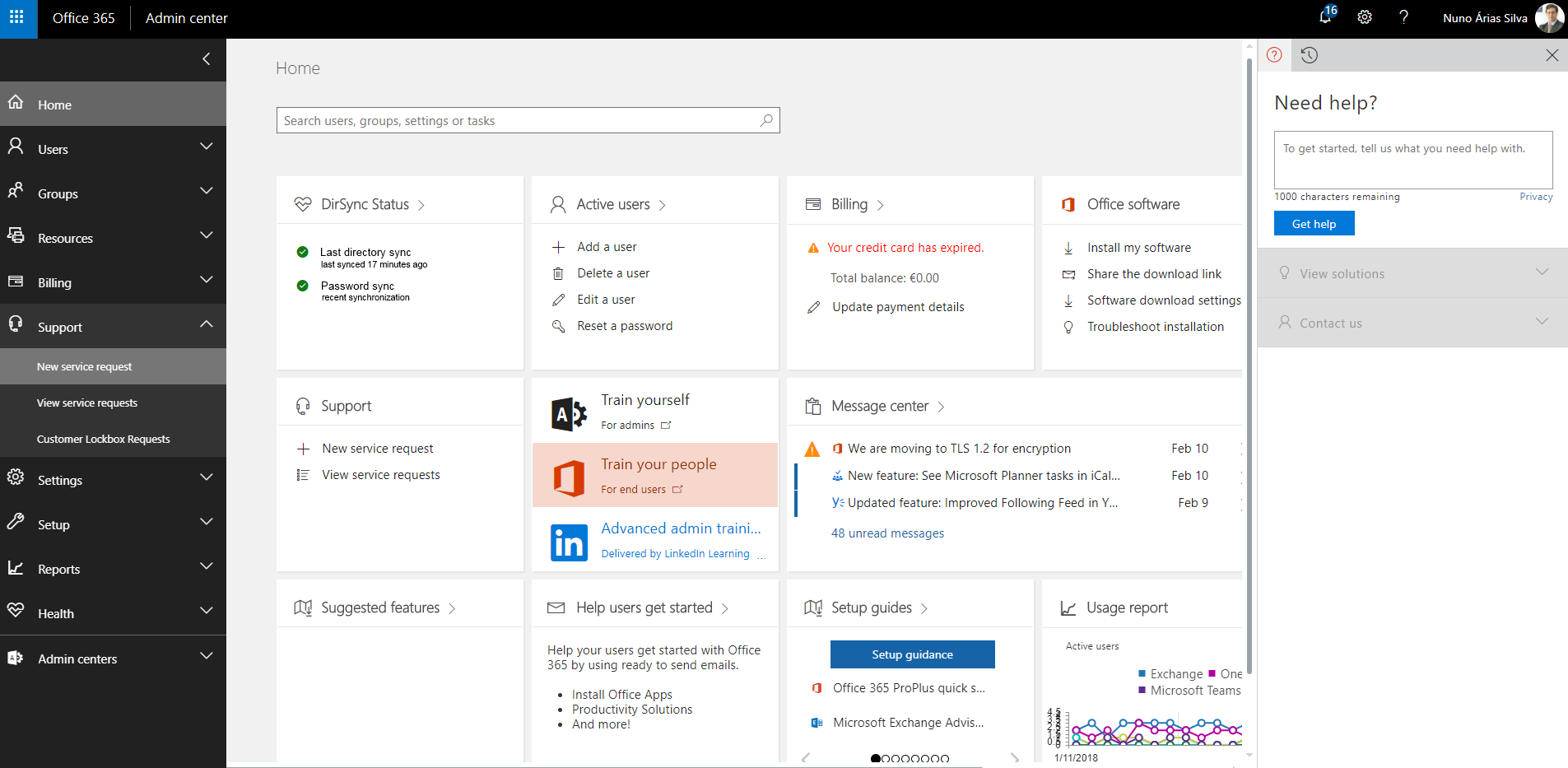Viewport: 1568px width, 768px height.
Task: Click the credit card expired warning icon
Action: (x=813, y=248)
